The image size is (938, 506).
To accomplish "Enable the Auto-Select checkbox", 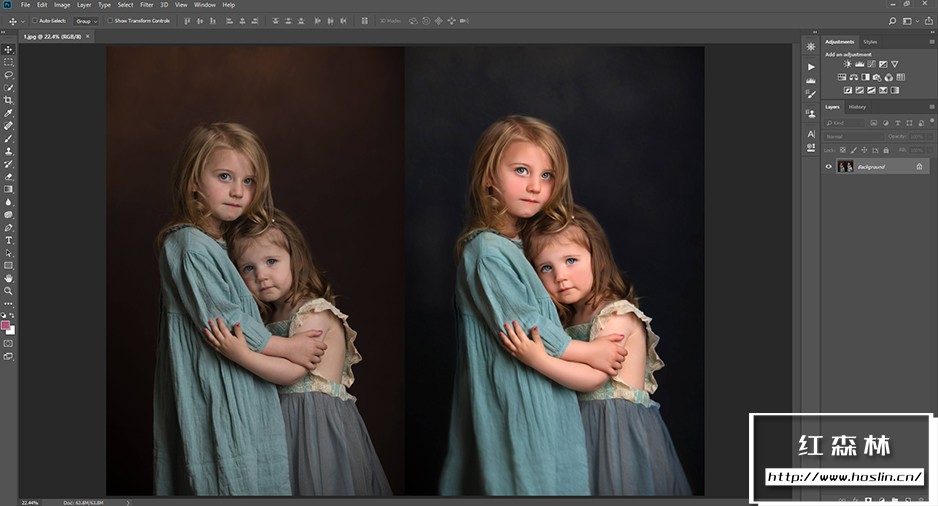I will 35,21.
